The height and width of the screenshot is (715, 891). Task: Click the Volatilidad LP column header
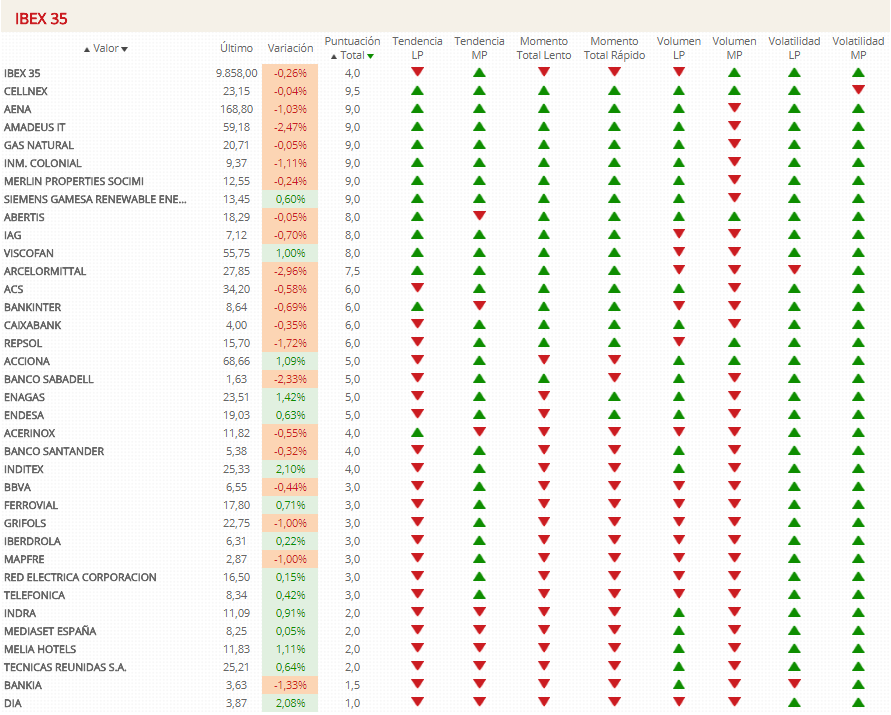point(794,48)
